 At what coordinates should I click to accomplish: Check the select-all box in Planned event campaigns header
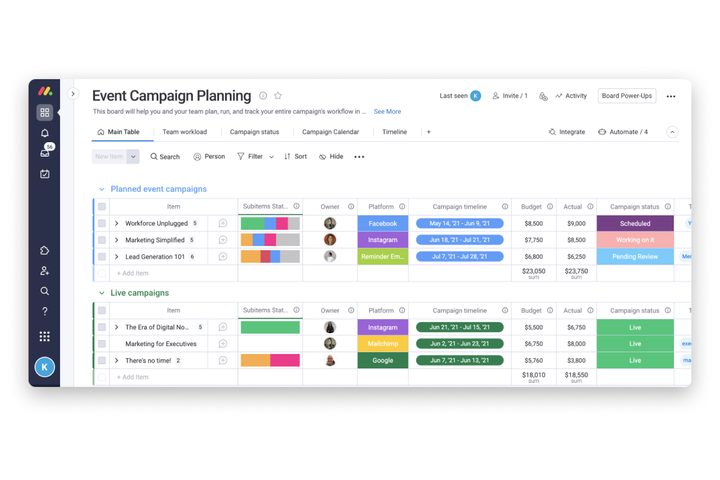[102, 207]
